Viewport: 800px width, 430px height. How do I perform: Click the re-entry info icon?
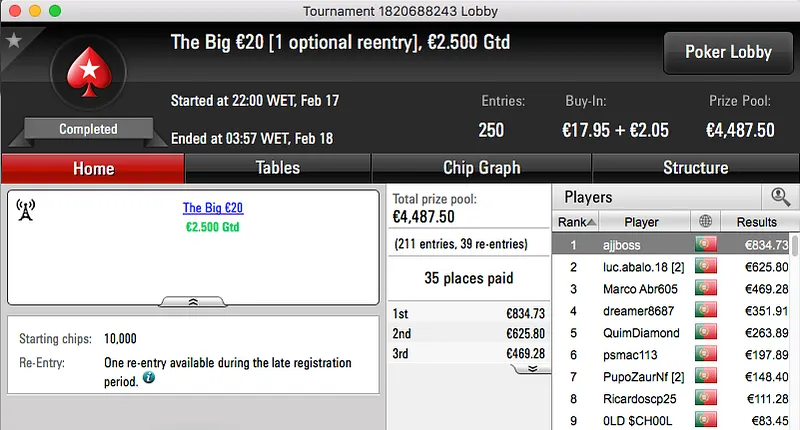[x=149, y=379]
